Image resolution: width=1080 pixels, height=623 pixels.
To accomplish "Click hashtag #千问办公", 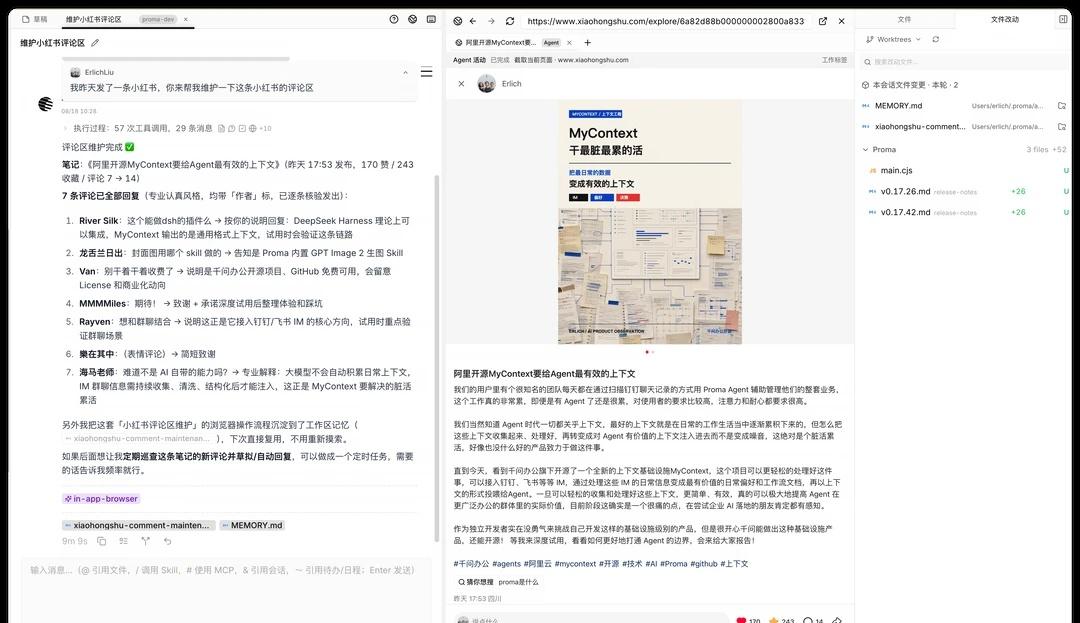I will pos(471,564).
